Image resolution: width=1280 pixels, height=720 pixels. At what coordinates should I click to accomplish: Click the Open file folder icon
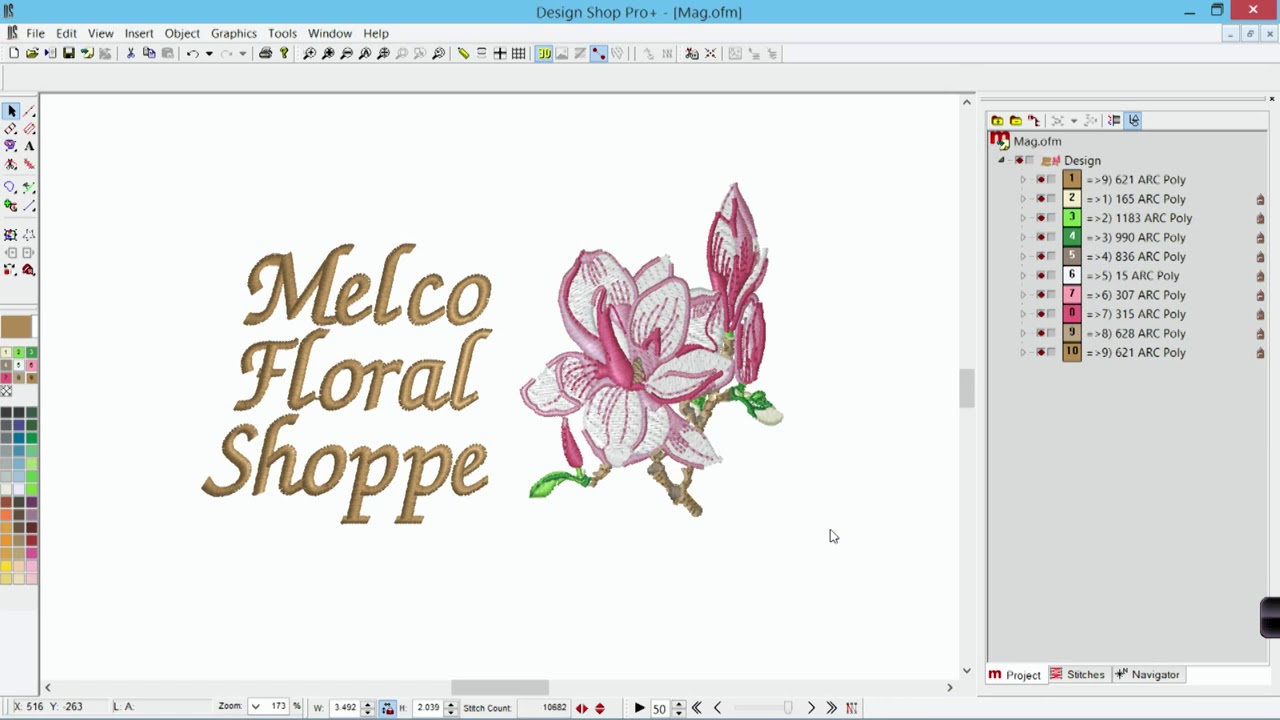(x=32, y=53)
